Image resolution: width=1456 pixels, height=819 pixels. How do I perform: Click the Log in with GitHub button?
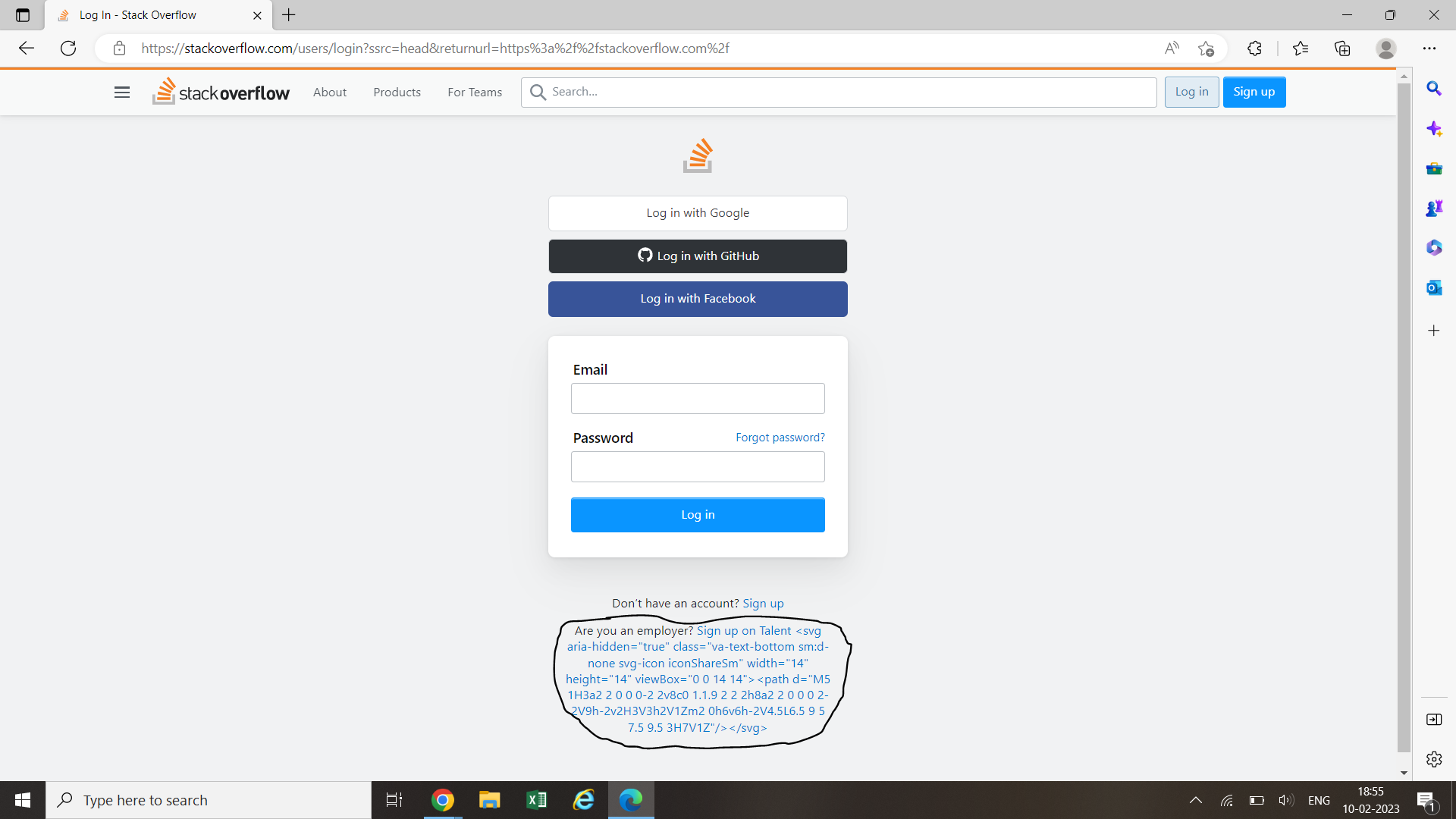point(698,256)
